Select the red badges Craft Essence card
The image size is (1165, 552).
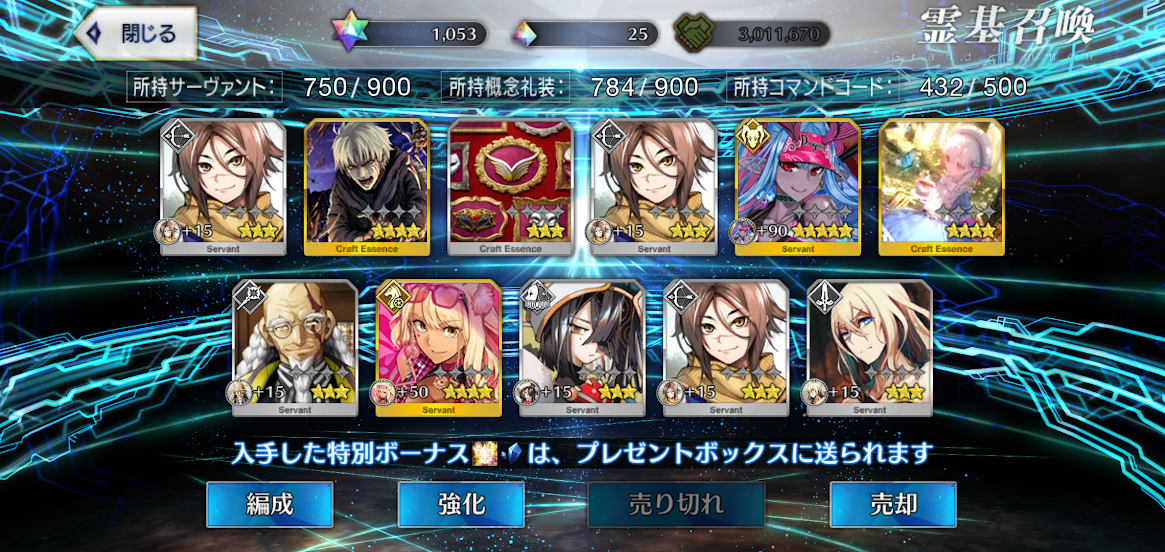[510, 187]
